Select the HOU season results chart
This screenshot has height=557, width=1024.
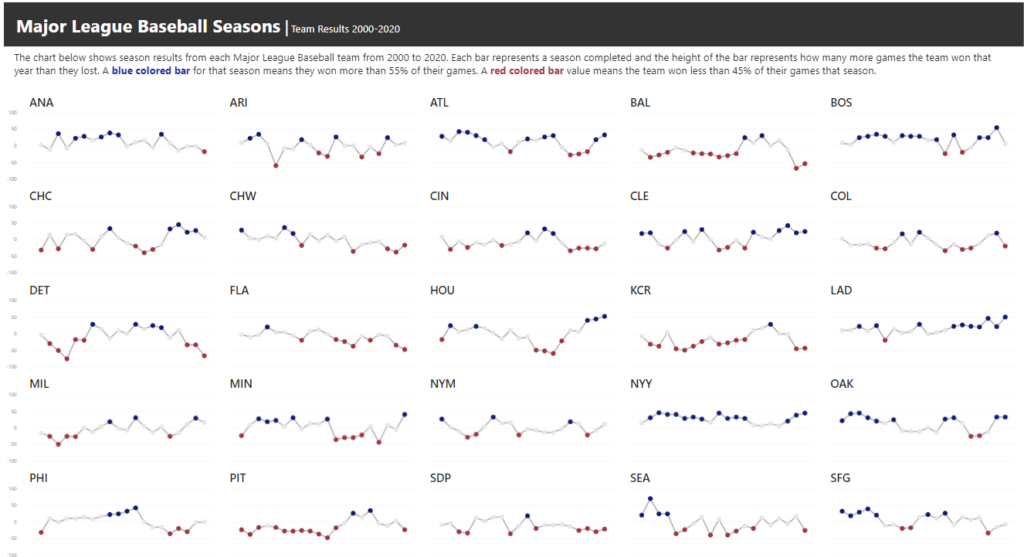[x=522, y=334]
